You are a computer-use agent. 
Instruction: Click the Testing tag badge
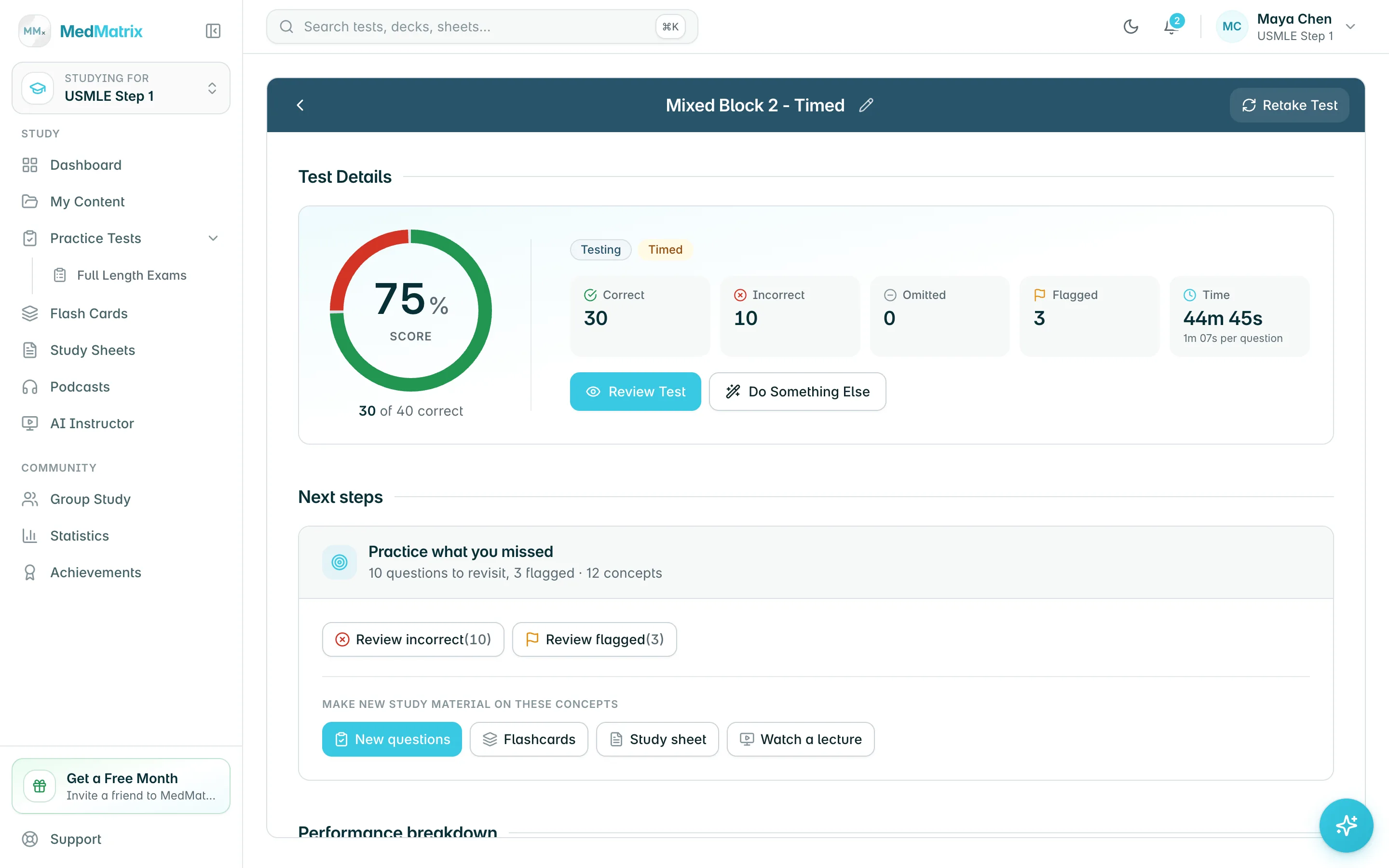600,250
